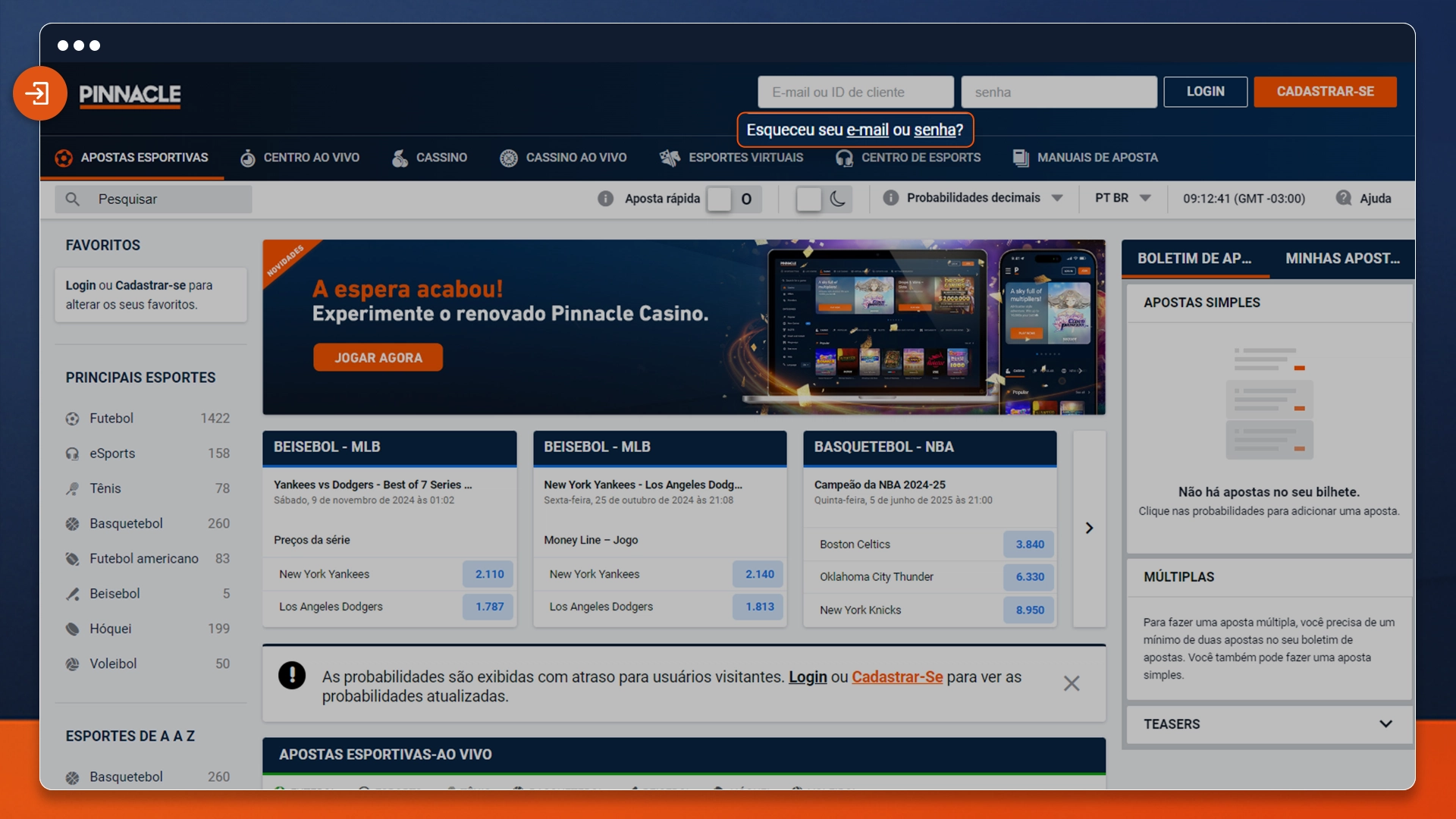Select New York Knicks odds 8.950
The width and height of the screenshot is (1456, 819).
pyautogui.click(x=1030, y=610)
